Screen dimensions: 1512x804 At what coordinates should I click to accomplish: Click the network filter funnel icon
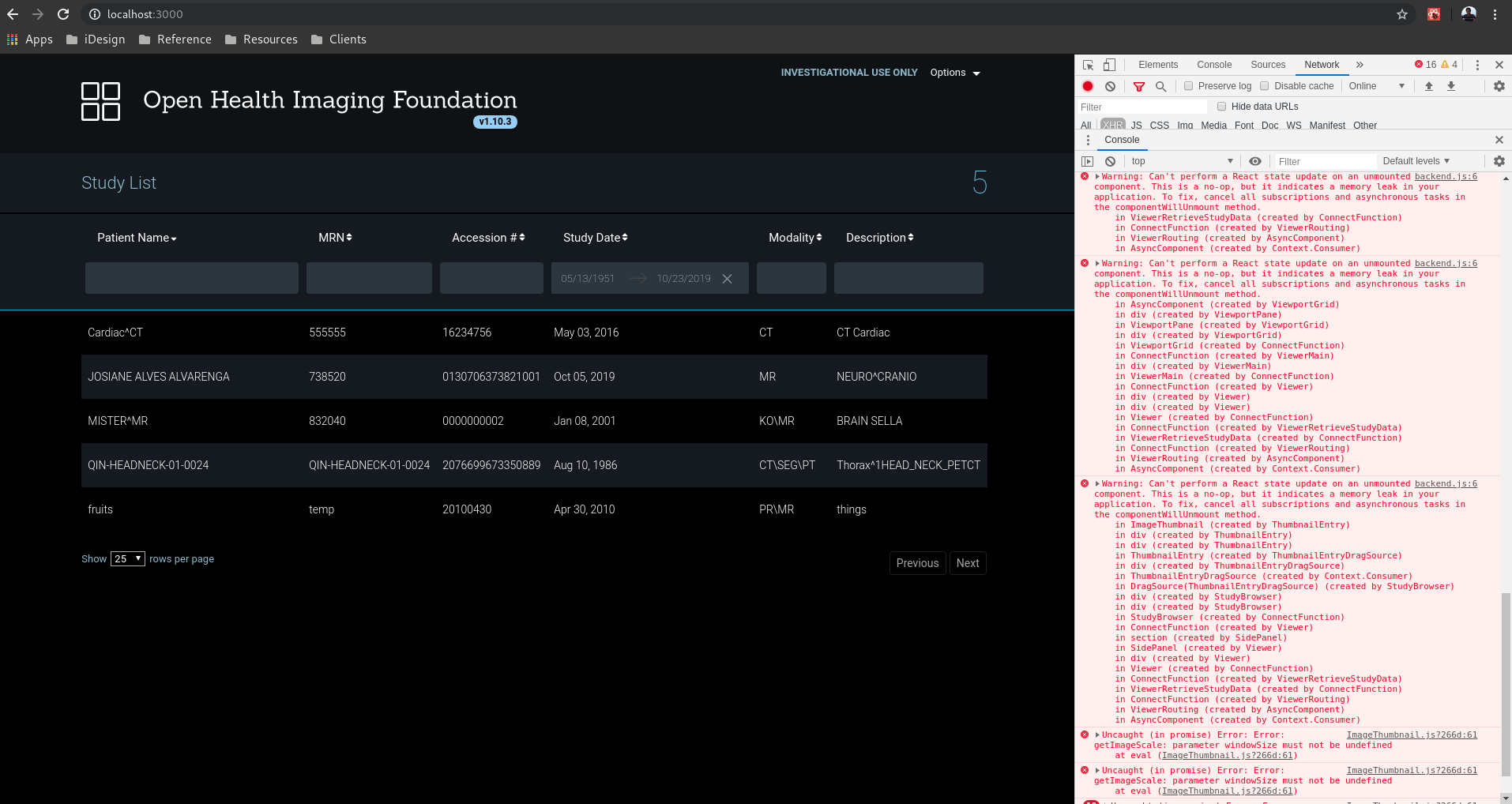pyautogui.click(x=1138, y=86)
